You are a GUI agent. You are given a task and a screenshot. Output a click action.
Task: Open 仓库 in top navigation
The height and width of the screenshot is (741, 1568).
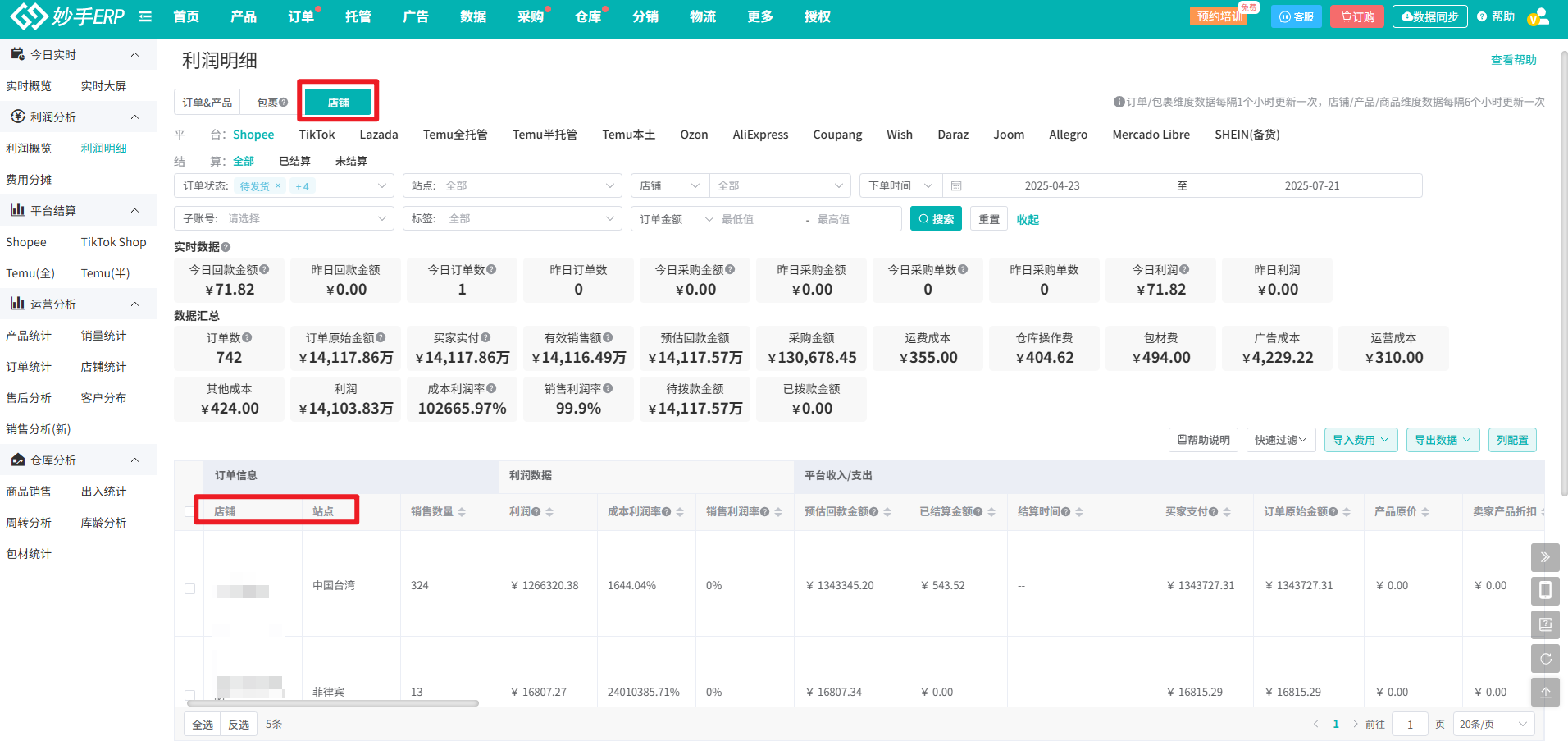(x=588, y=16)
